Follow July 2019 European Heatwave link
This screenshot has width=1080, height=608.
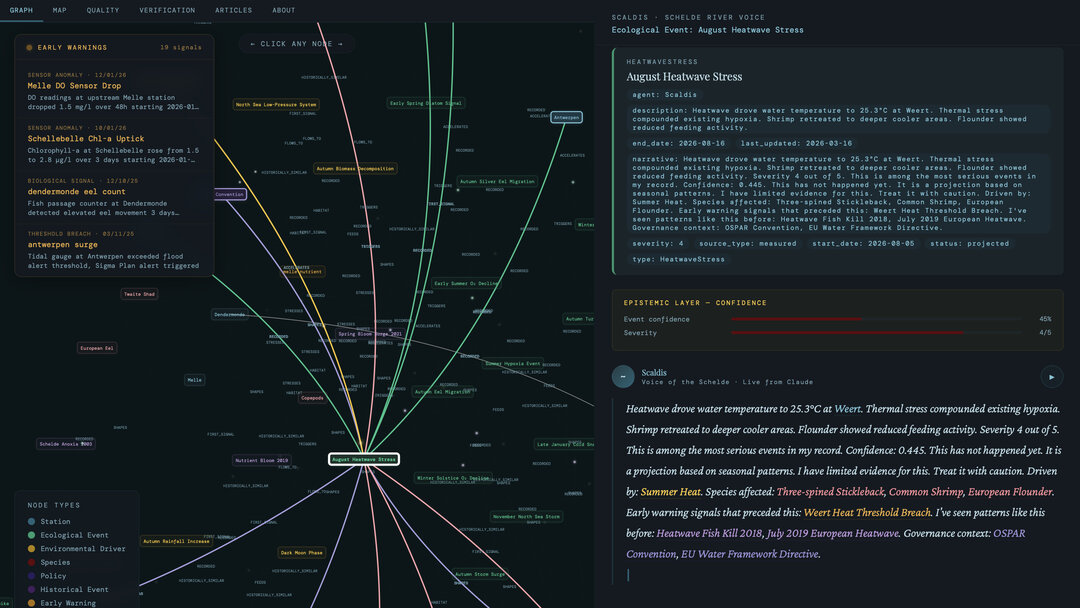click(x=833, y=533)
